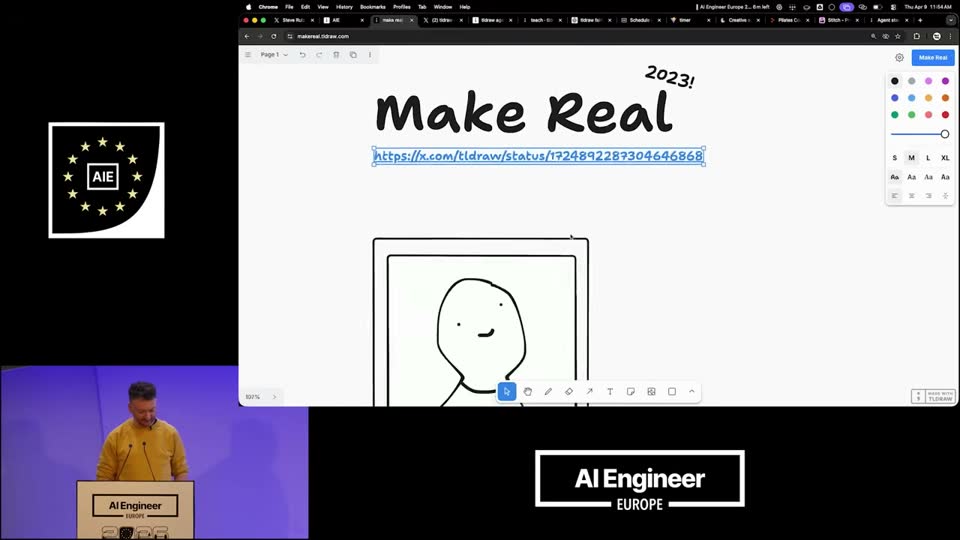Pick the orange color swatch
The height and width of the screenshot is (540, 960).
pyautogui.click(x=945, y=98)
